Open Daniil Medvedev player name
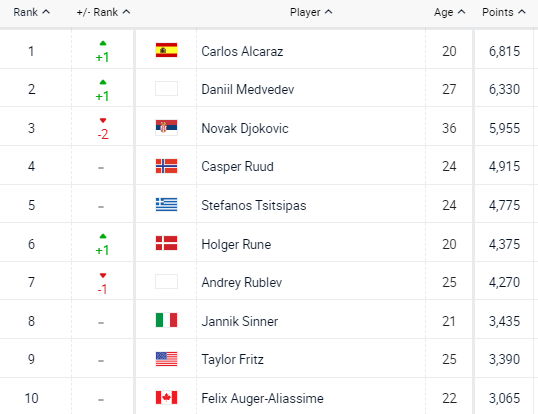Screen dimensions: 538x414 point(248,90)
